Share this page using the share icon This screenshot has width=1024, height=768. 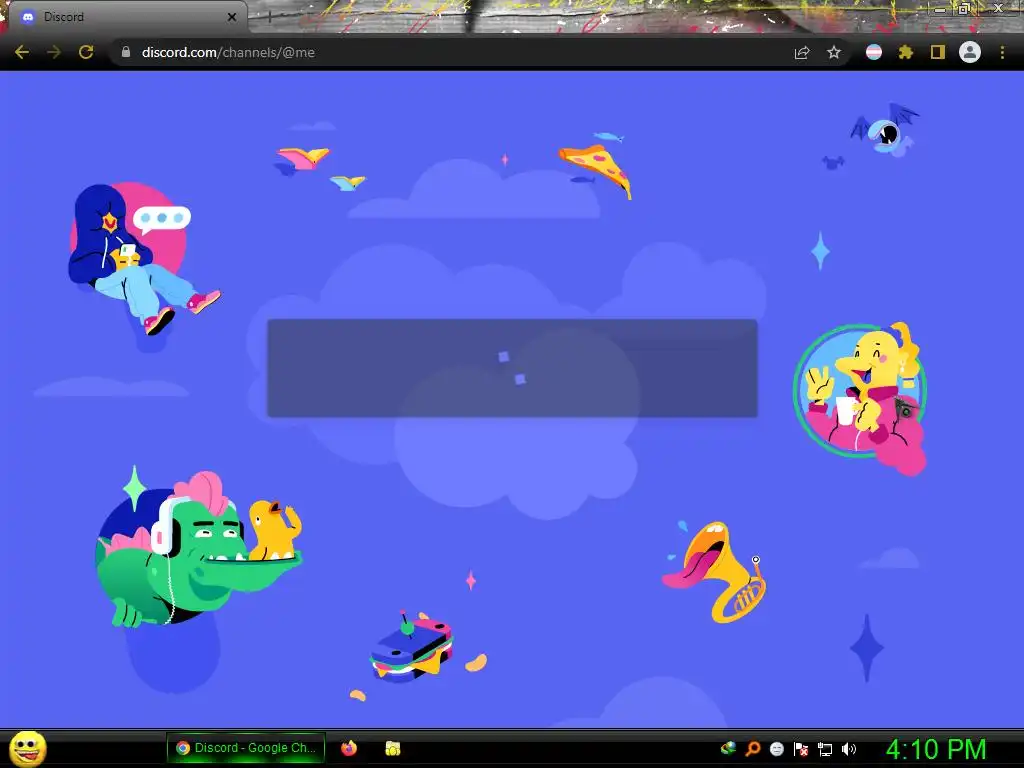point(802,52)
